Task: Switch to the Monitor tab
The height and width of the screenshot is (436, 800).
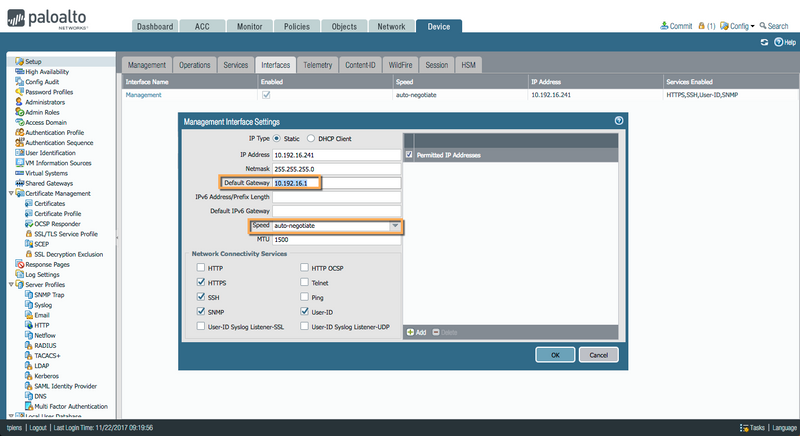Action: pyautogui.click(x=249, y=27)
